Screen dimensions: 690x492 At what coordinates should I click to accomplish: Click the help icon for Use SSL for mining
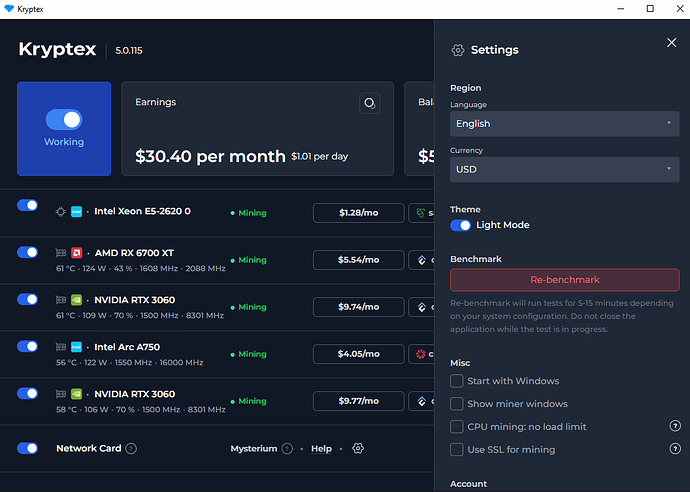click(675, 448)
